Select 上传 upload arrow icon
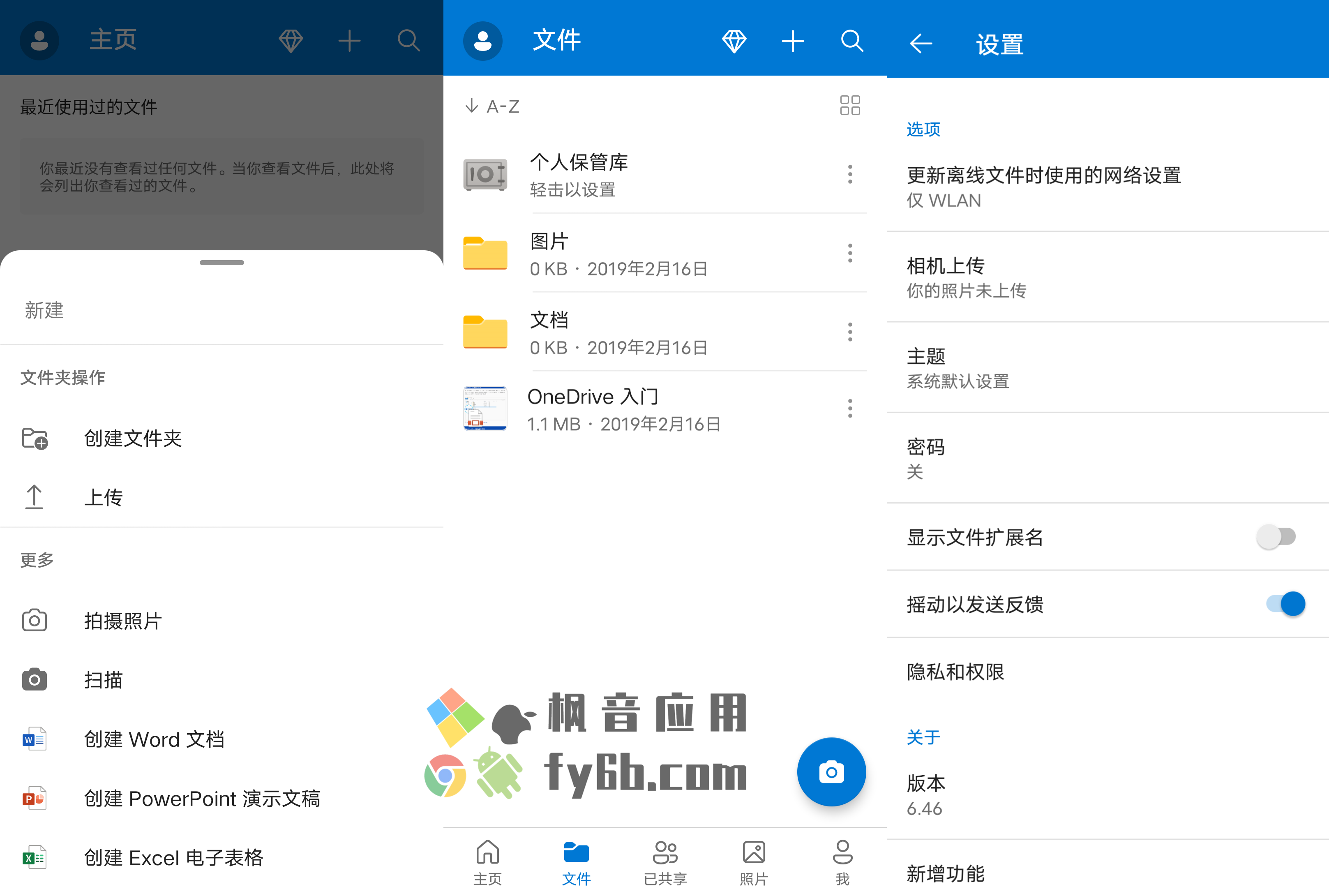This screenshot has width=1329, height=896. click(34, 497)
